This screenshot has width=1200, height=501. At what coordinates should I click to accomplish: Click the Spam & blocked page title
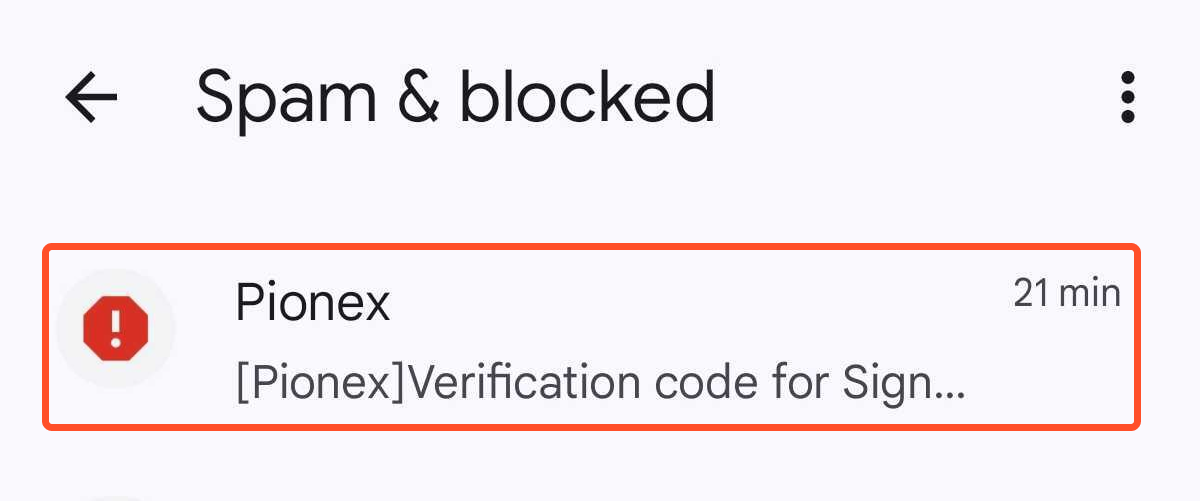coord(455,97)
